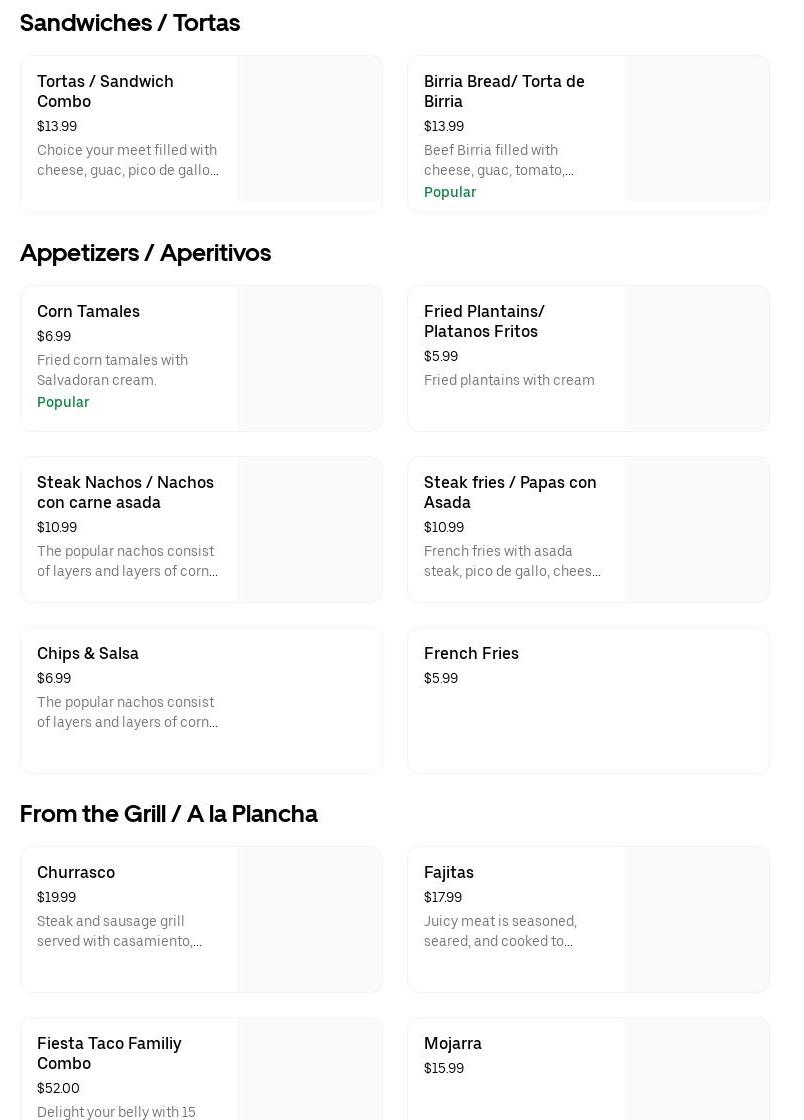Click the Appetizers / Aperitivos section heading
The height and width of the screenshot is (1120, 804).
(146, 253)
